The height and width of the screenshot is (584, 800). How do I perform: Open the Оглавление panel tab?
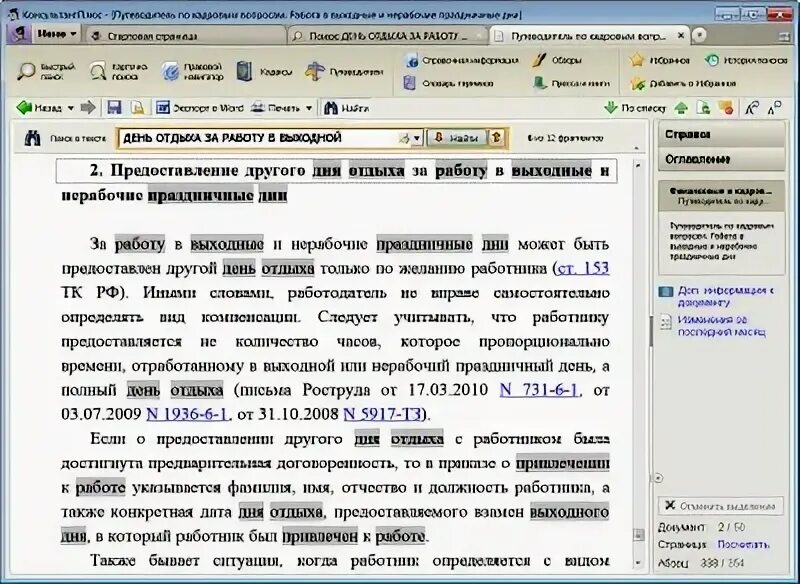721,159
